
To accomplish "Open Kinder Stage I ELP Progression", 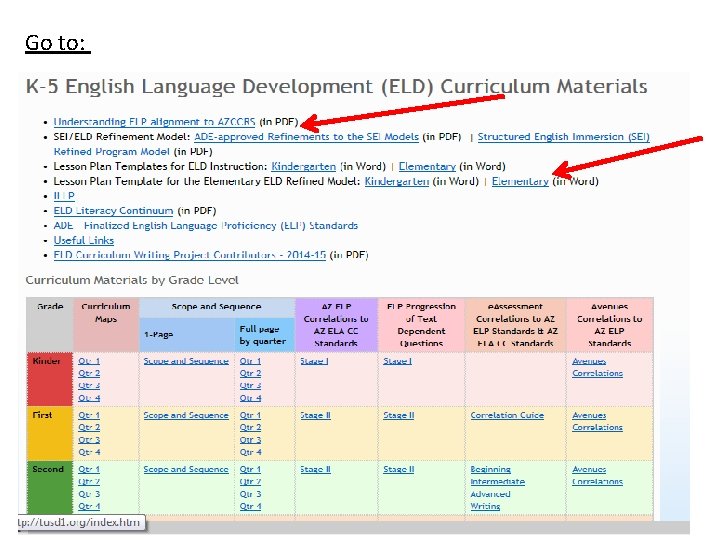I will (398, 361).
